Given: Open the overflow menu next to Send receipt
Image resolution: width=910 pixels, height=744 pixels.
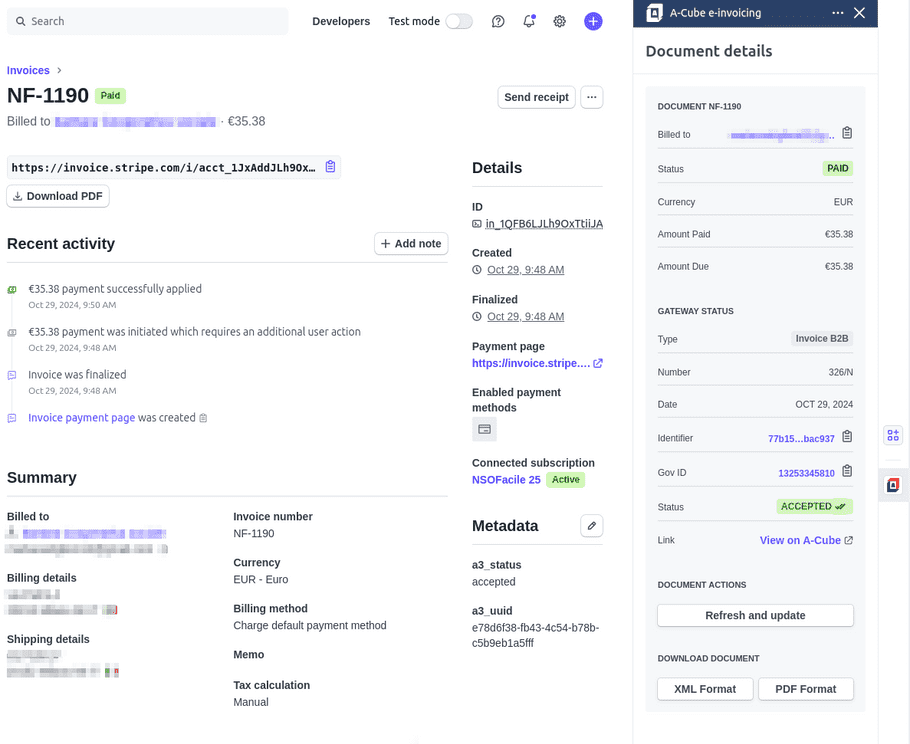Looking at the screenshot, I should pos(591,97).
